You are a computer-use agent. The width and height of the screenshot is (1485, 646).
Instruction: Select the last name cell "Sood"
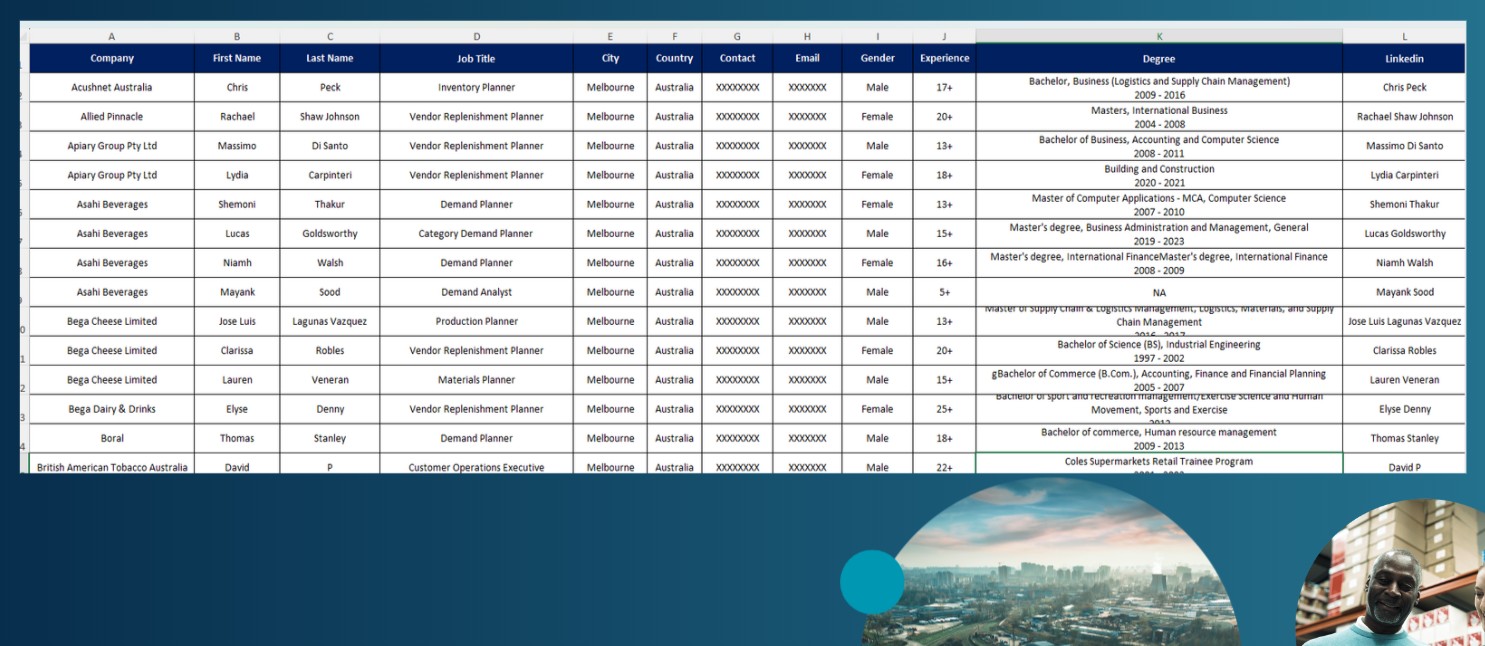coord(330,292)
